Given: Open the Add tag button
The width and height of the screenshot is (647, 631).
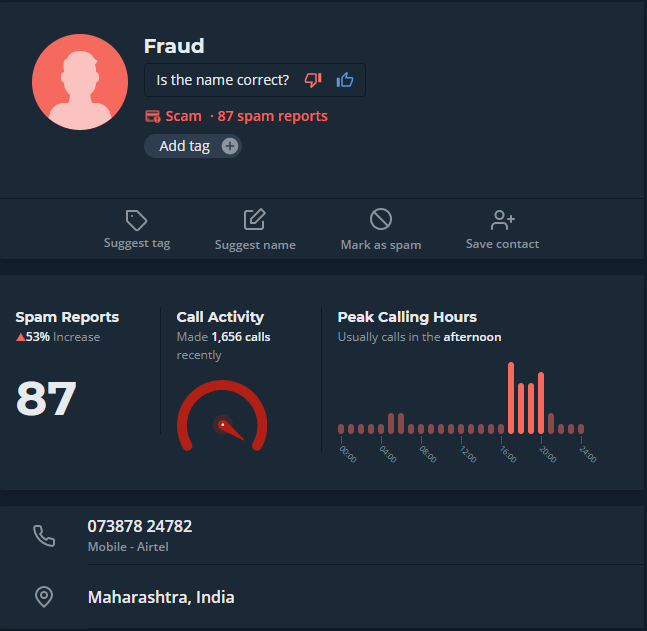Looking at the screenshot, I should [x=186, y=146].
